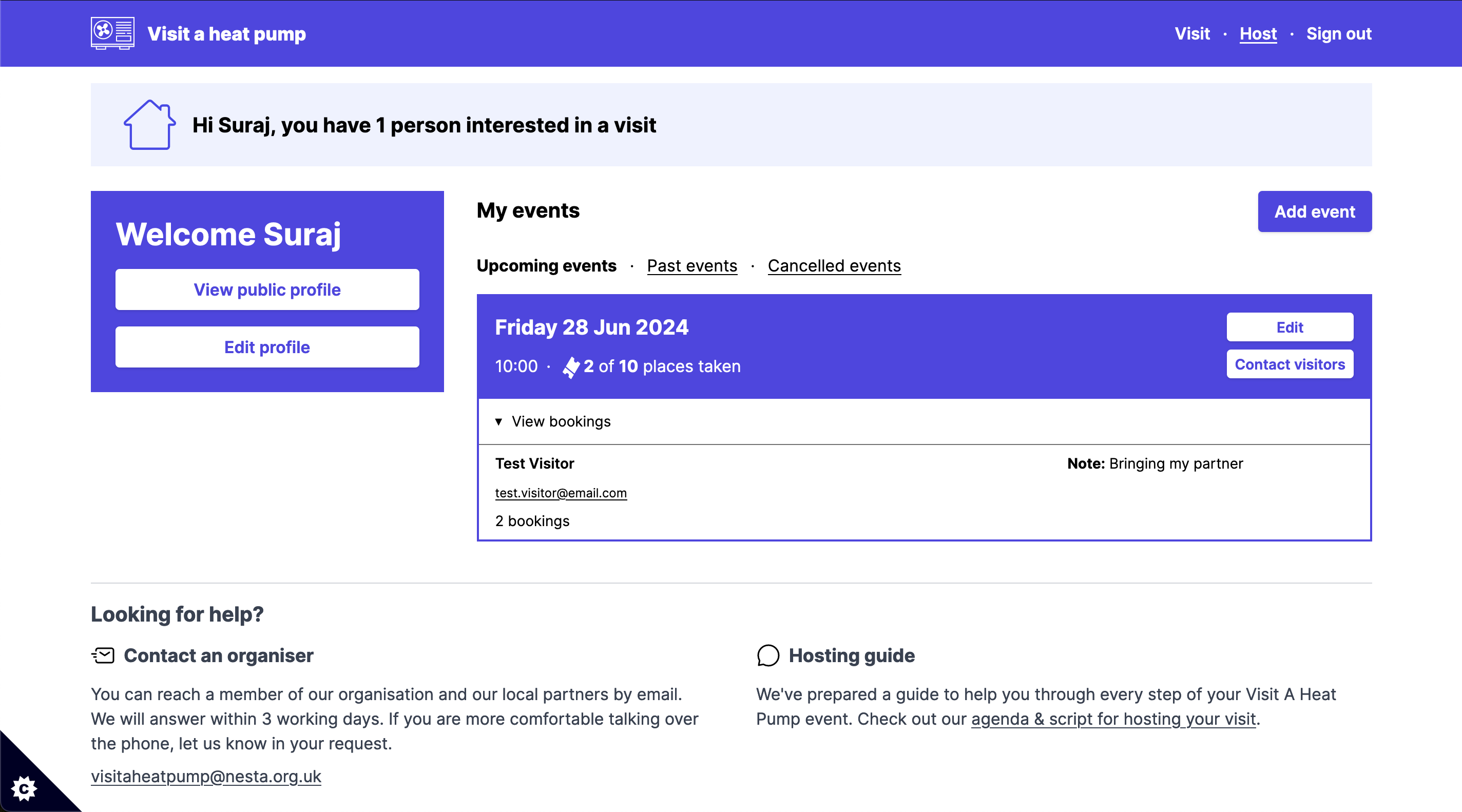1462x812 pixels.
Task: Click the house icon in greeting banner
Action: click(x=150, y=125)
